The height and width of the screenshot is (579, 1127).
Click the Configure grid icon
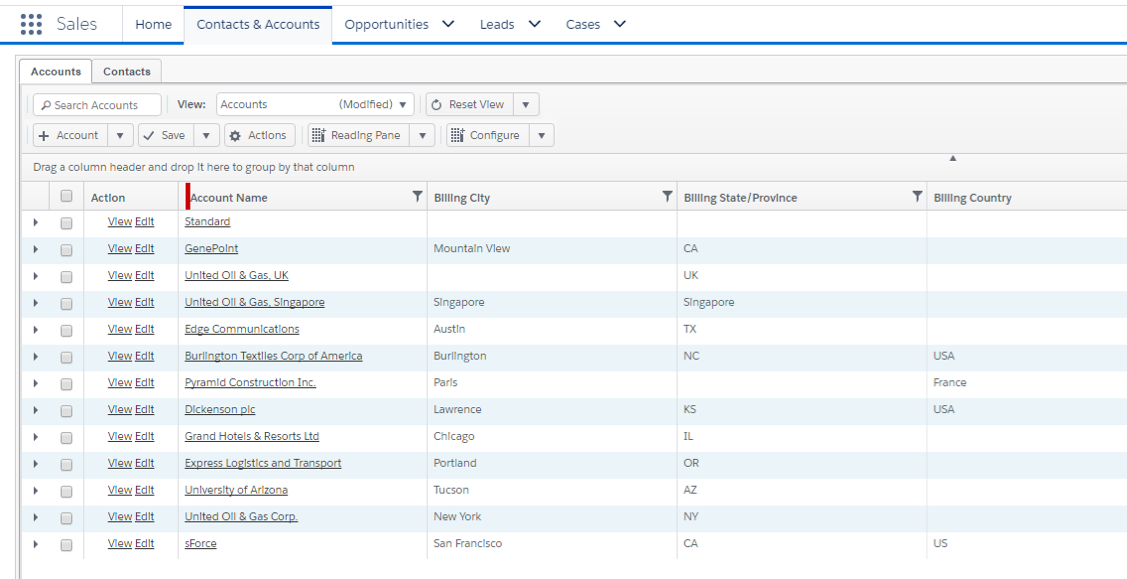pyautogui.click(x=457, y=135)
